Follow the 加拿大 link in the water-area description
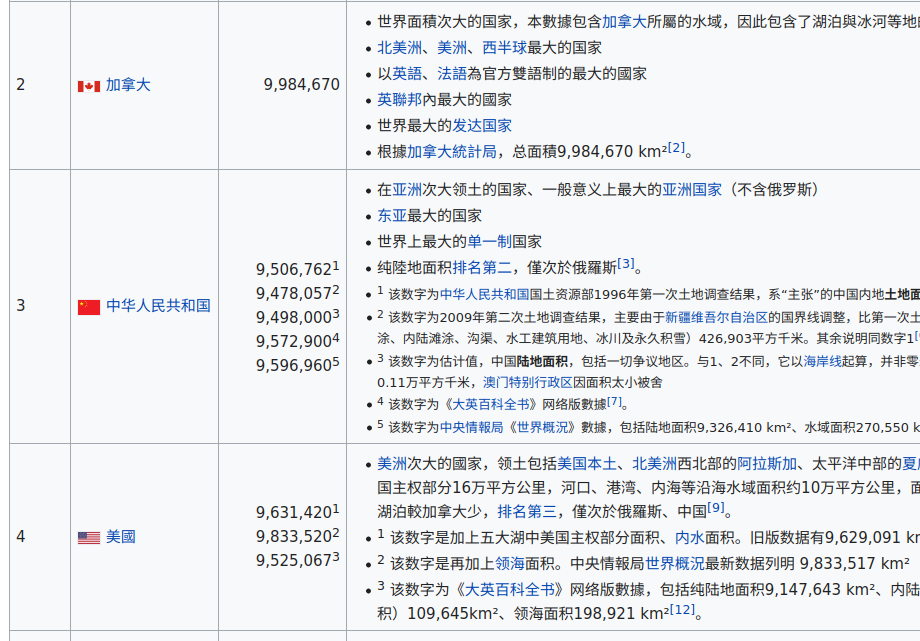 point(624,22)
